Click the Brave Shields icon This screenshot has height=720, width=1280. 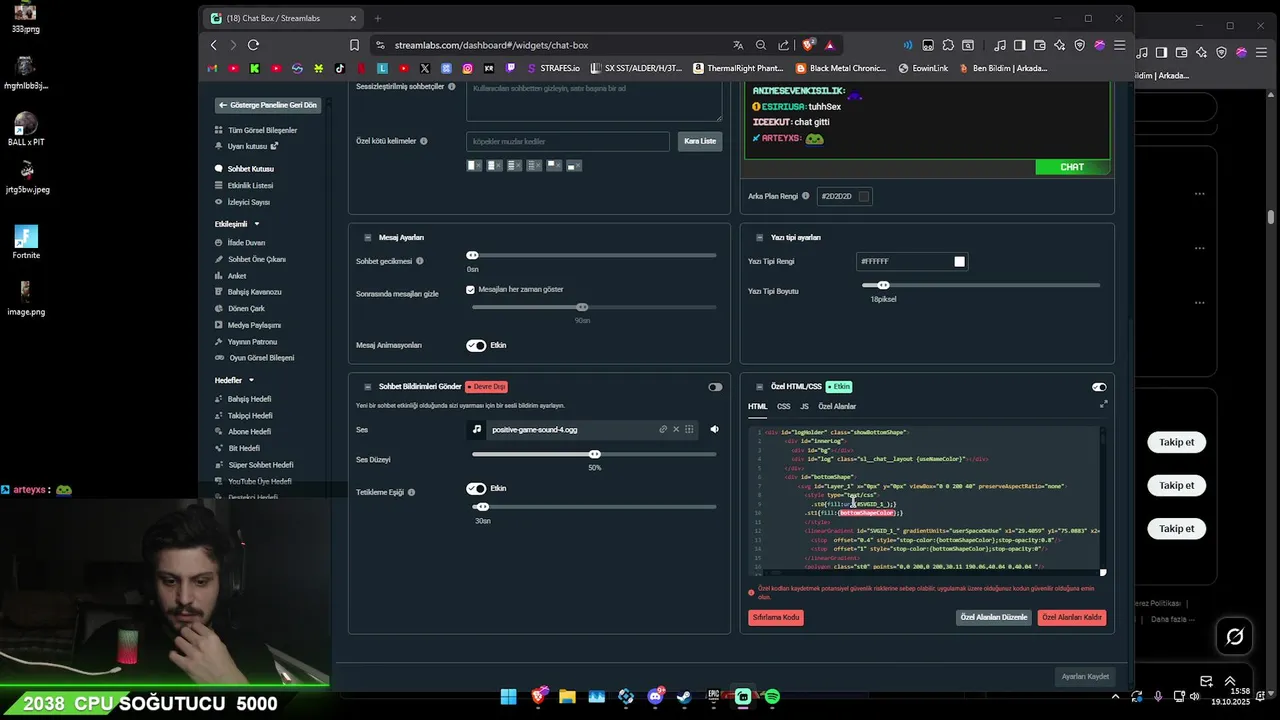pyautogui.click(x=808, y=45)
